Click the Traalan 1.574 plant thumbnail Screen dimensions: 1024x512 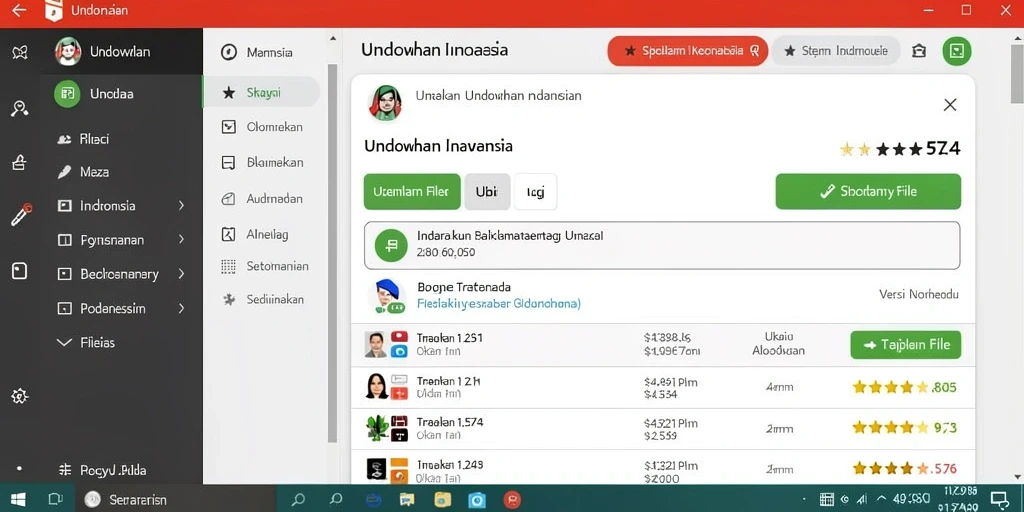[x=377, y=428]
